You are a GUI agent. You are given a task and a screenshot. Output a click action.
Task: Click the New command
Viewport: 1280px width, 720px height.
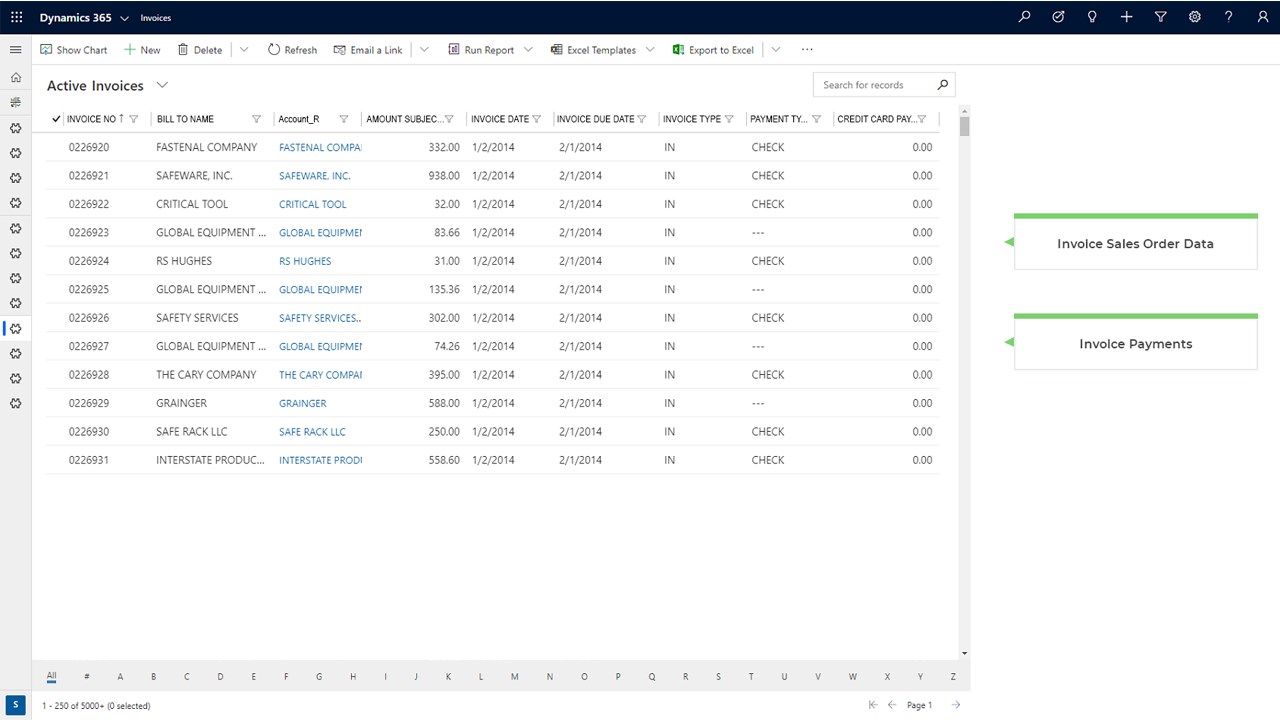[x=142, y=50]
